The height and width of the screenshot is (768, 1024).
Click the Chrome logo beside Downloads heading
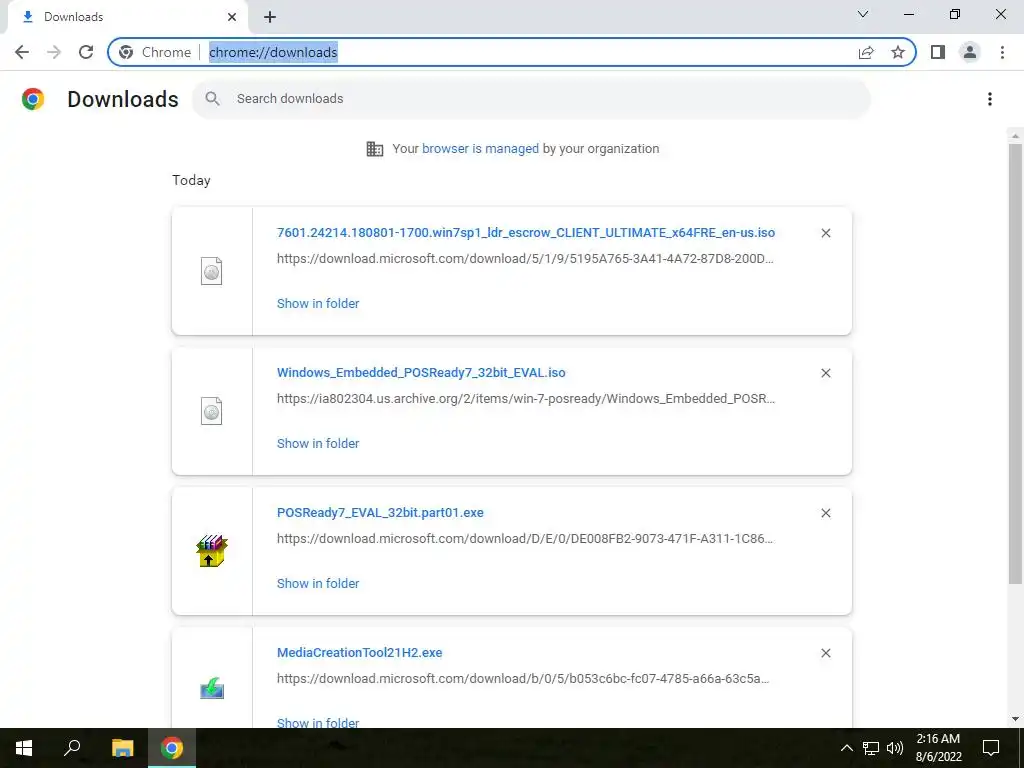pos(33,99)
